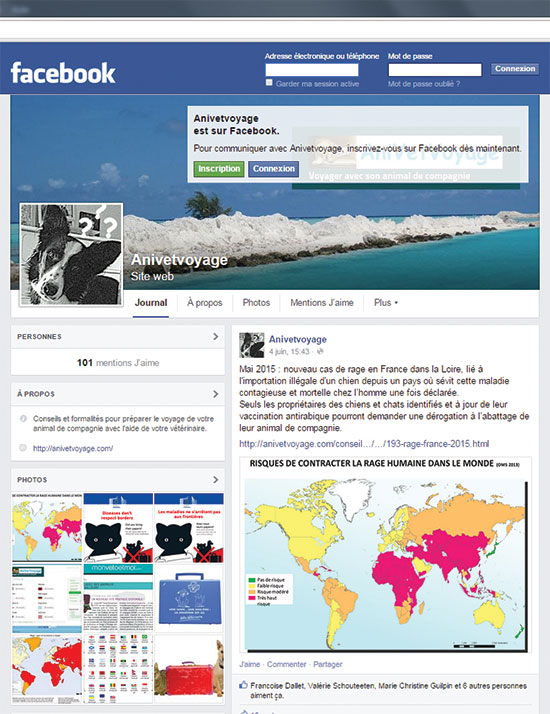Open the monvetetmoi article thumbnail

click(x=118, y=598)
